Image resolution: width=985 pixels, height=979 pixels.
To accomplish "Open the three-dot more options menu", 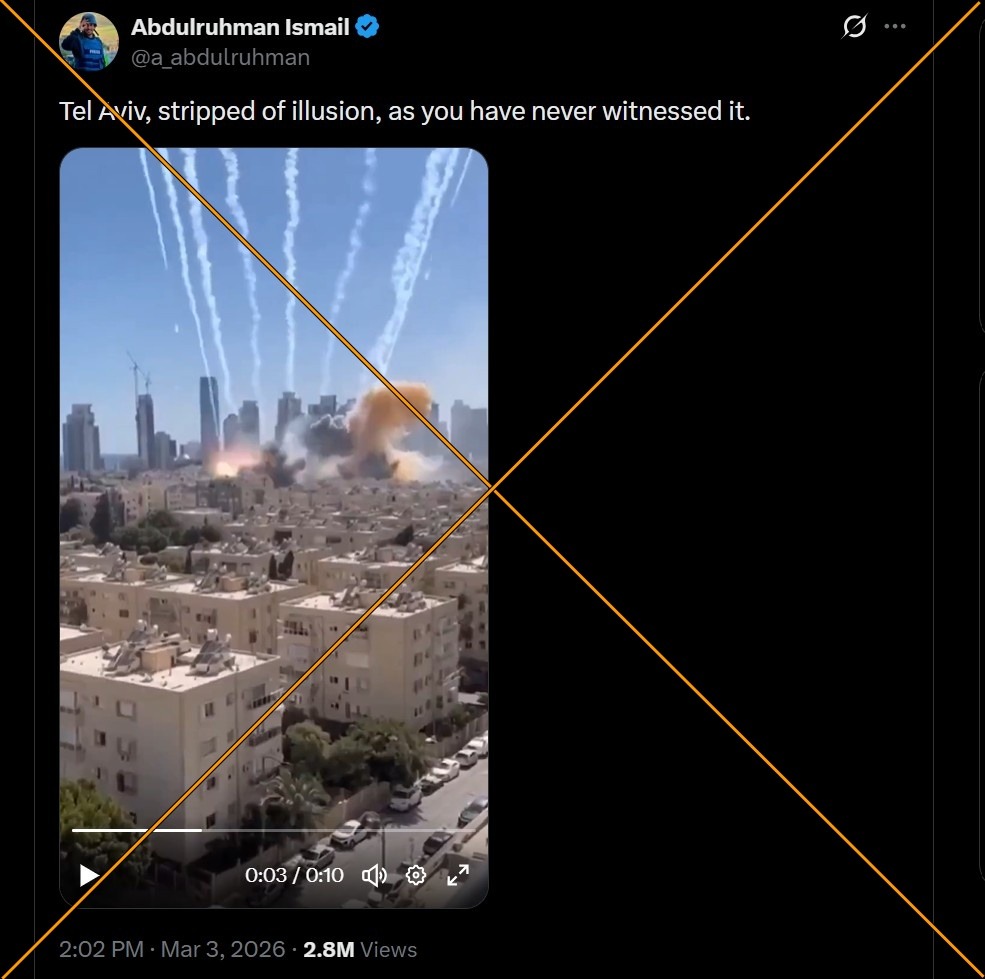I will (895, 26).
